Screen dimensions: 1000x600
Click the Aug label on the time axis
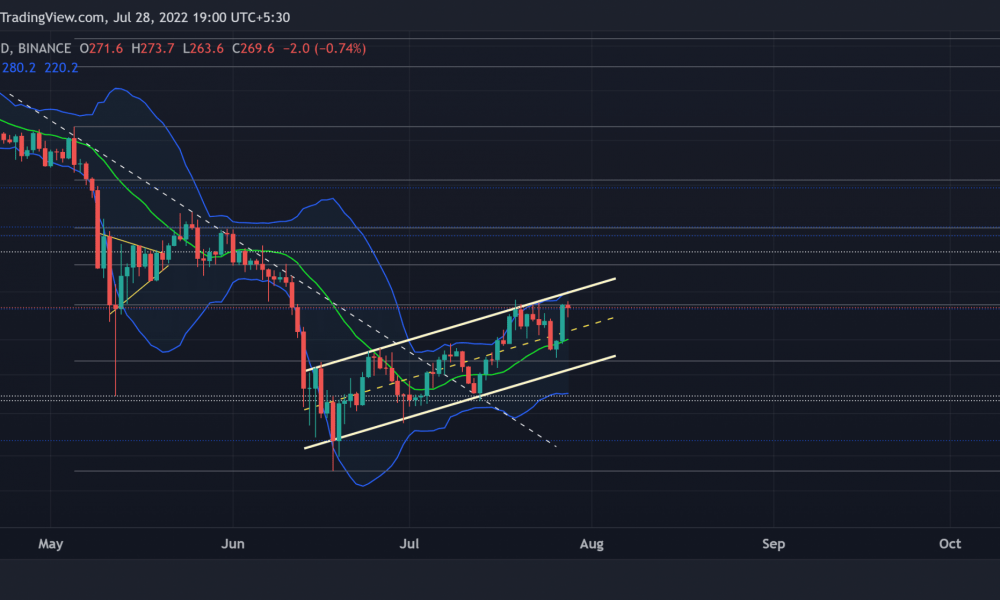pos(592,544)
